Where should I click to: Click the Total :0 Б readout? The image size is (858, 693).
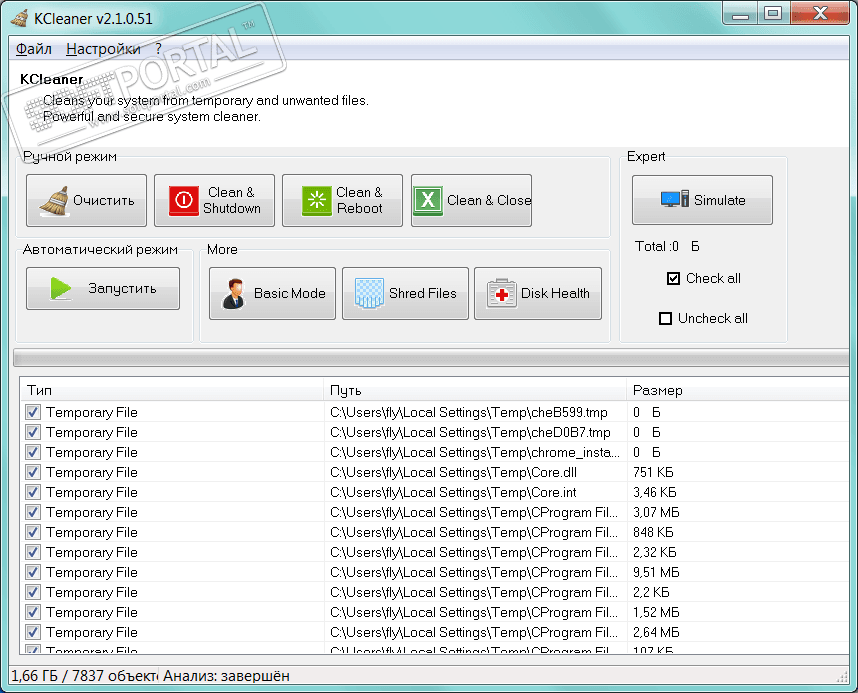667,246
